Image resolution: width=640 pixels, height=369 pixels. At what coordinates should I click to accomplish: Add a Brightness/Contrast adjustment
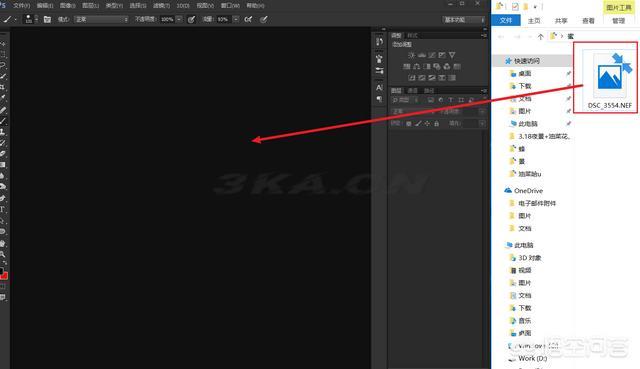(x=411, y=55)
